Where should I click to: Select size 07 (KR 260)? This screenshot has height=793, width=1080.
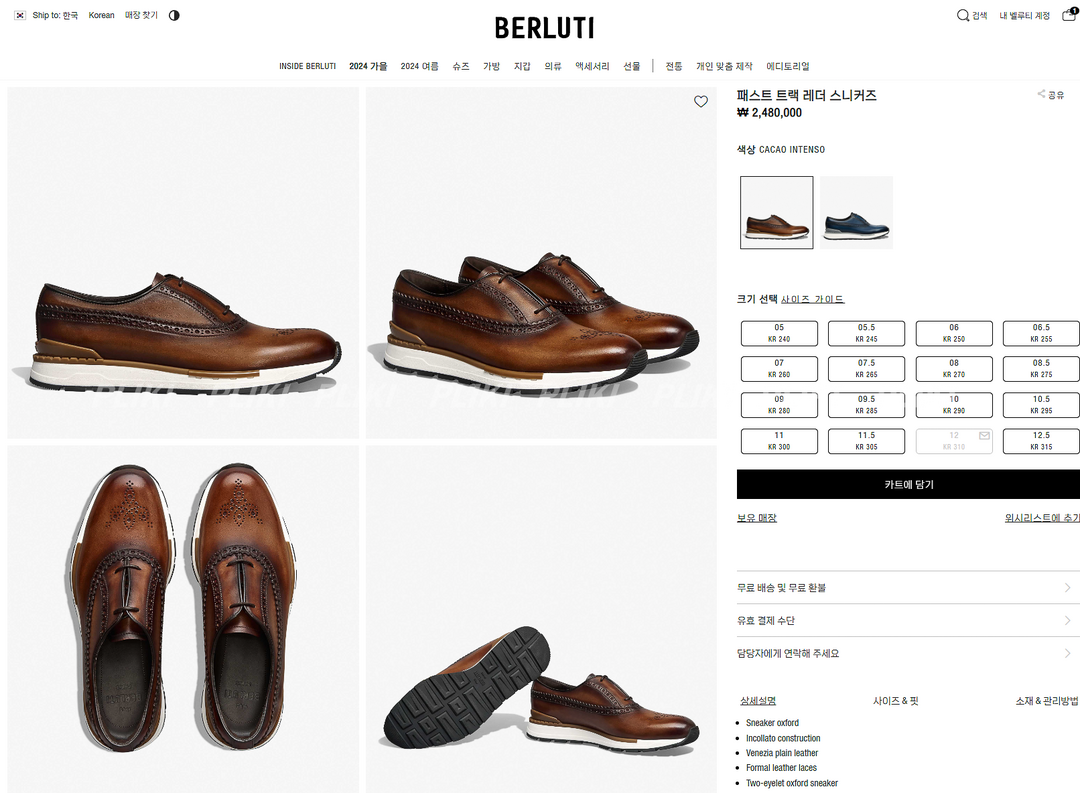point(779,369)
